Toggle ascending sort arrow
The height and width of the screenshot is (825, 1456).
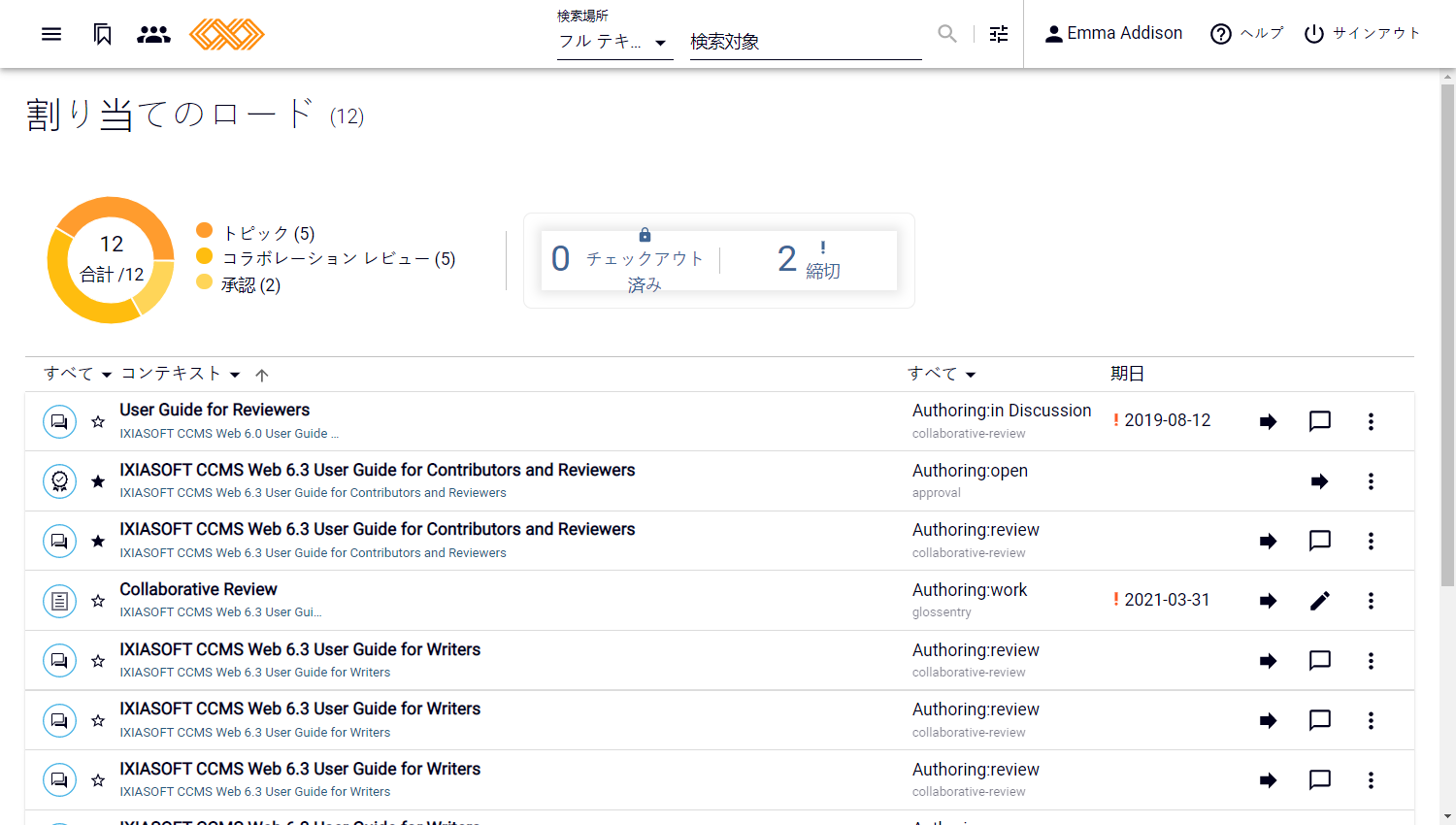[x=262, y=375]
